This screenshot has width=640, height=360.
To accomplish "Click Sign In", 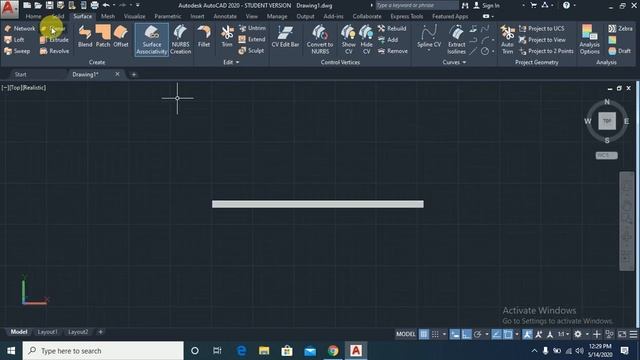I will coord(486,5).
